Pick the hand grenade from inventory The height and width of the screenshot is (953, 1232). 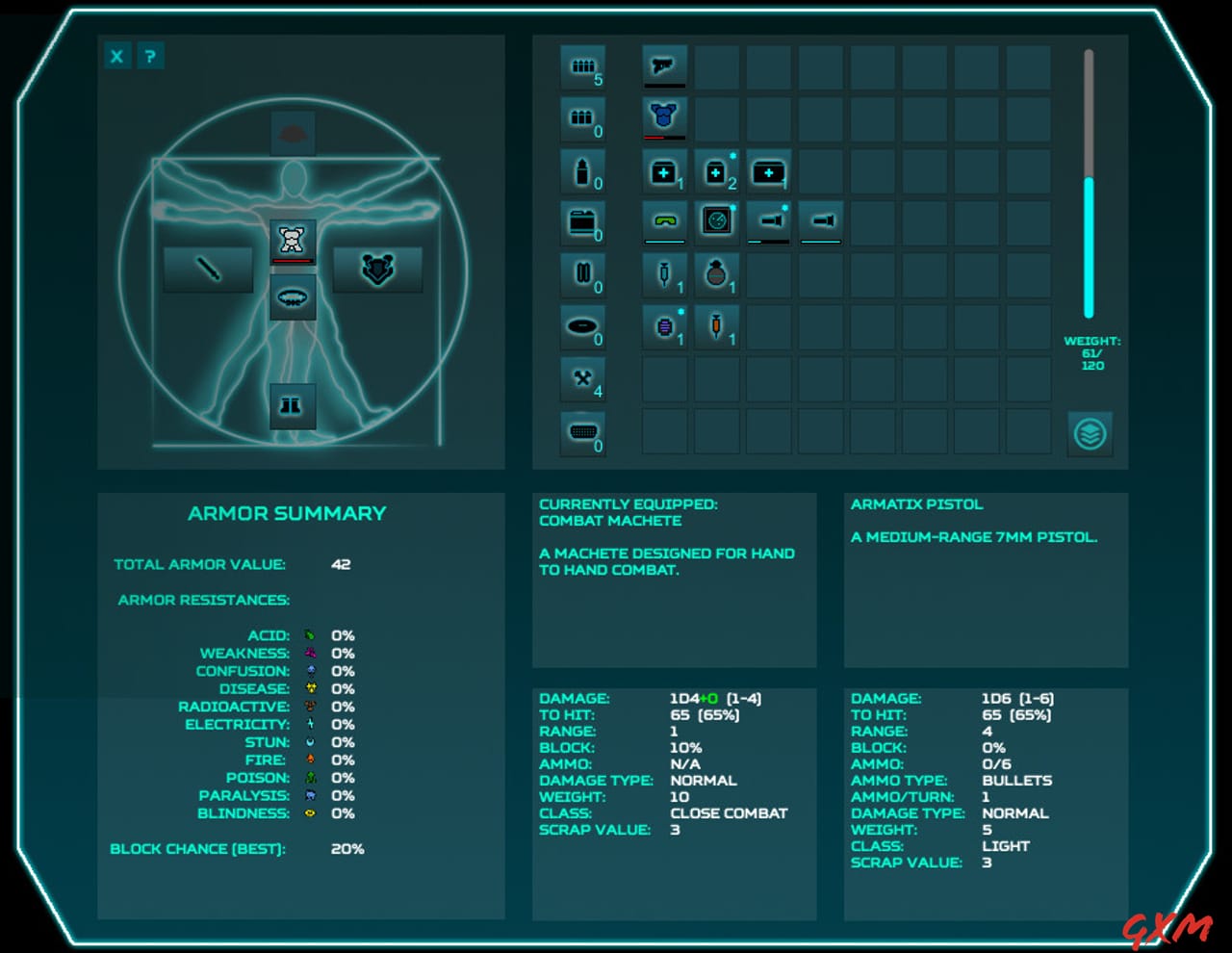(717, 273)
